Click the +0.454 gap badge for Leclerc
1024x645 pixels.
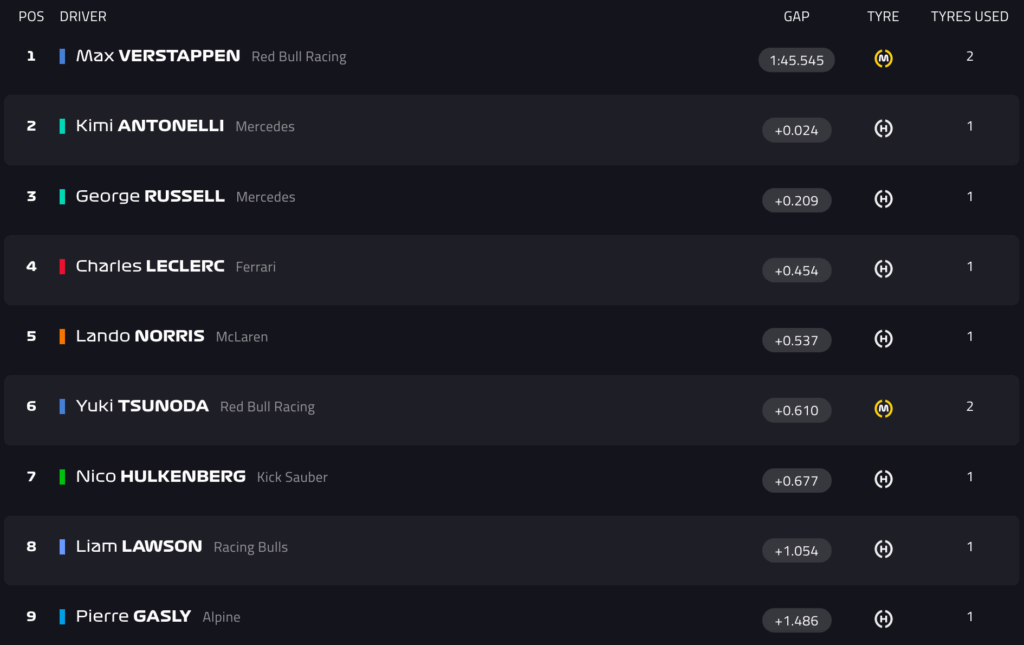tap(796, 270)
